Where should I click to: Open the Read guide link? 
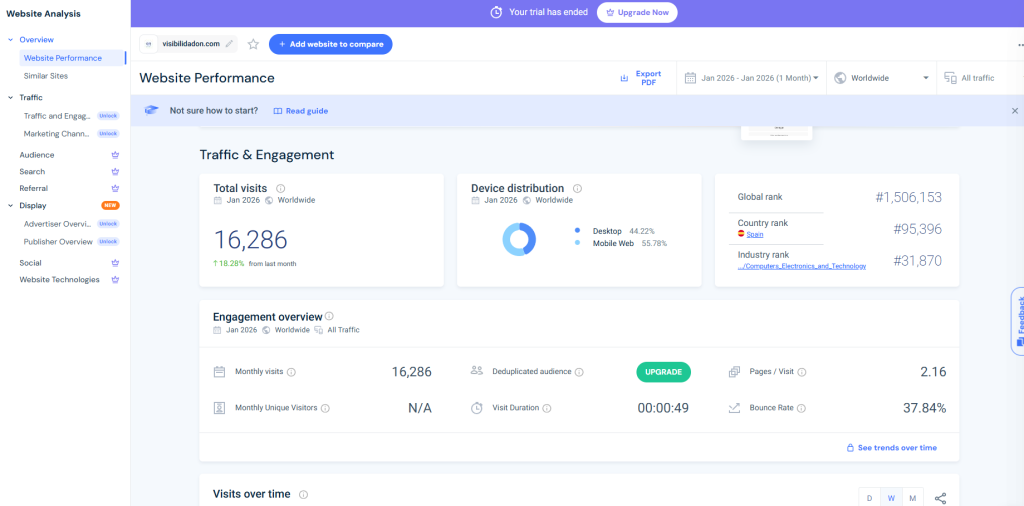point(300,111)
